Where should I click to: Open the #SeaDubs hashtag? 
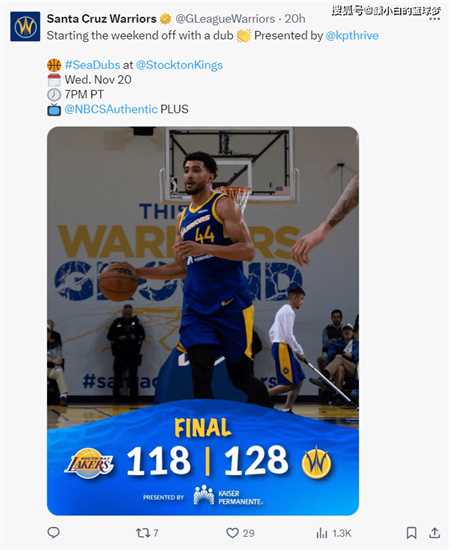tap(93, 65)
